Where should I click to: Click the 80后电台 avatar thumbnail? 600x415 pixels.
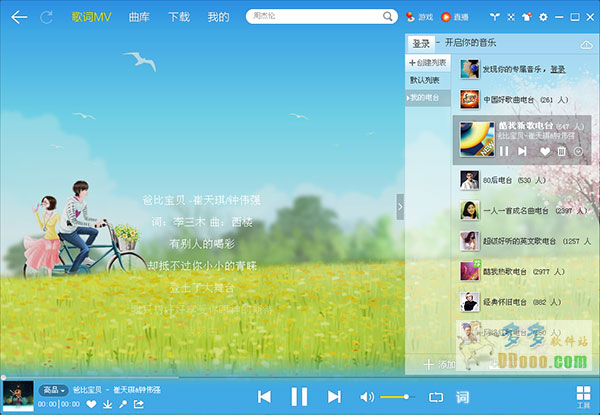470,180
